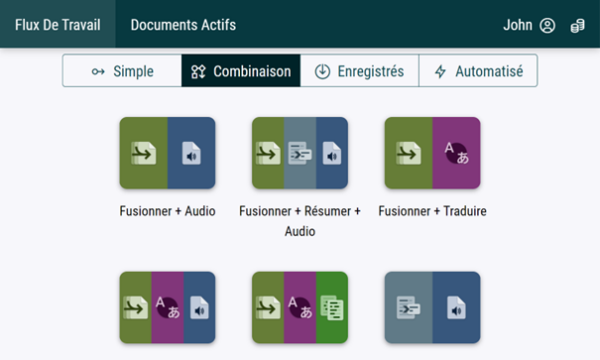This screenshot has height=360, width=600.
Task: Select the Combinaison tab
Action: point(241,71)
